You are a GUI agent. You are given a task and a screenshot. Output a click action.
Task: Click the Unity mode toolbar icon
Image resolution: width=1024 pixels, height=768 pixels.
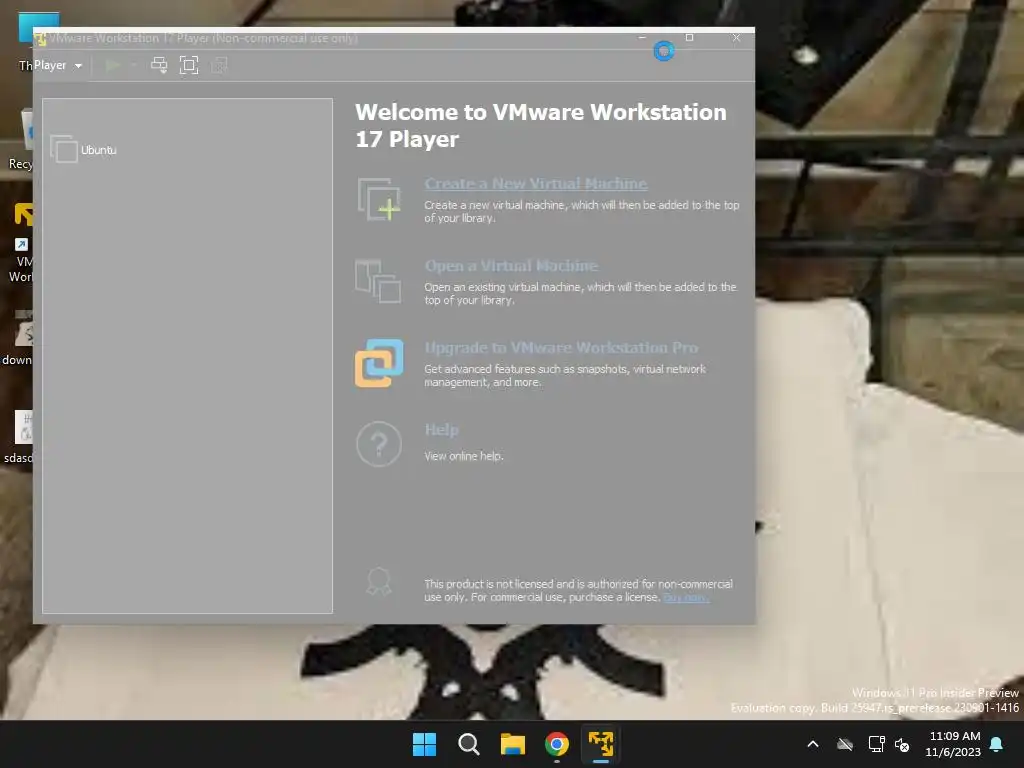[x=219, y=65]
